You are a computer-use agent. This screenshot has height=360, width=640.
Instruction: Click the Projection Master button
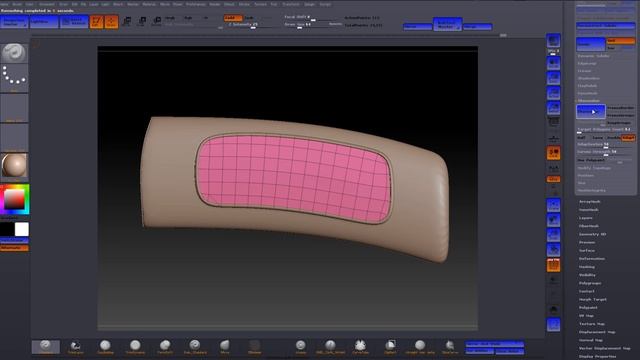click(x=14, y=22)
